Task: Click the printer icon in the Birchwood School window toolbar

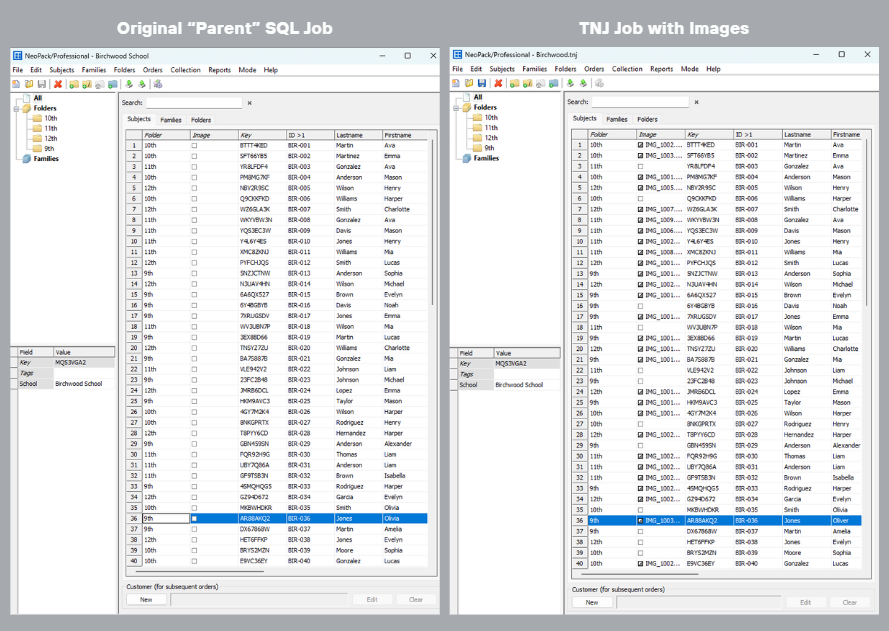Action: (158, 84)
